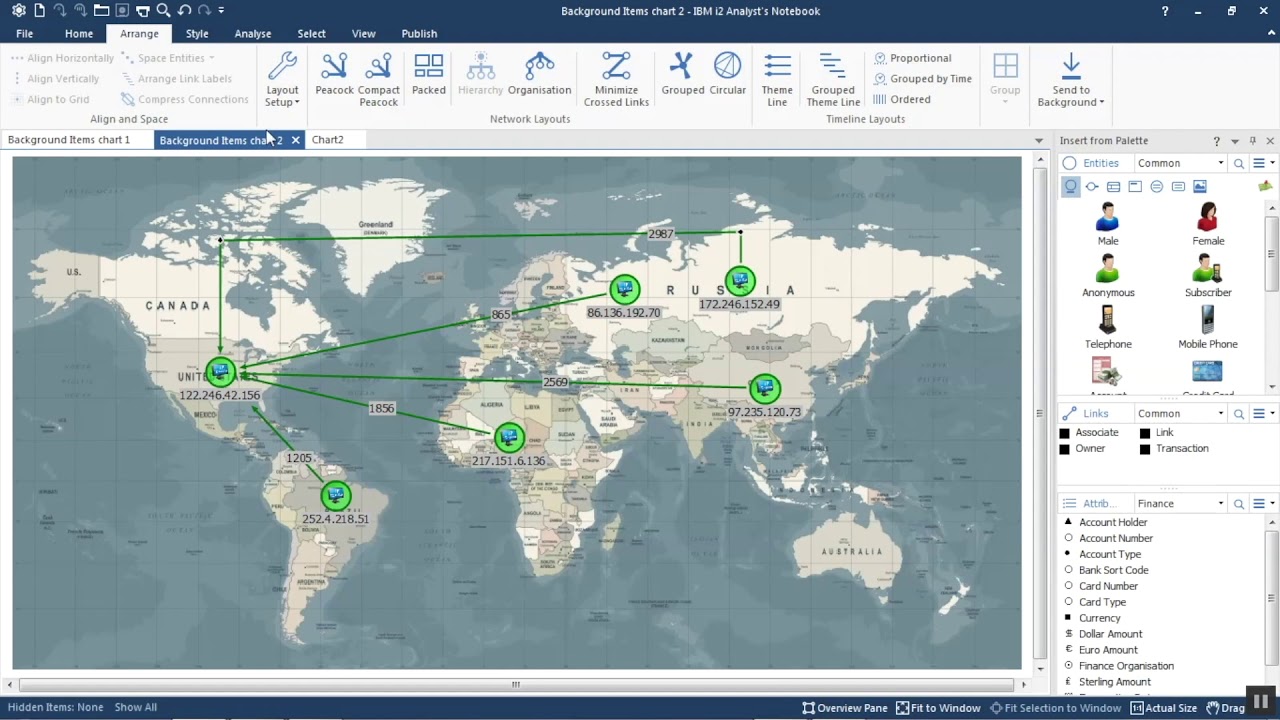This screenshot has width=1280, height=720.
Task: Apply the Organisation layout
Action: pyautogui.click(x=539, y=76)
